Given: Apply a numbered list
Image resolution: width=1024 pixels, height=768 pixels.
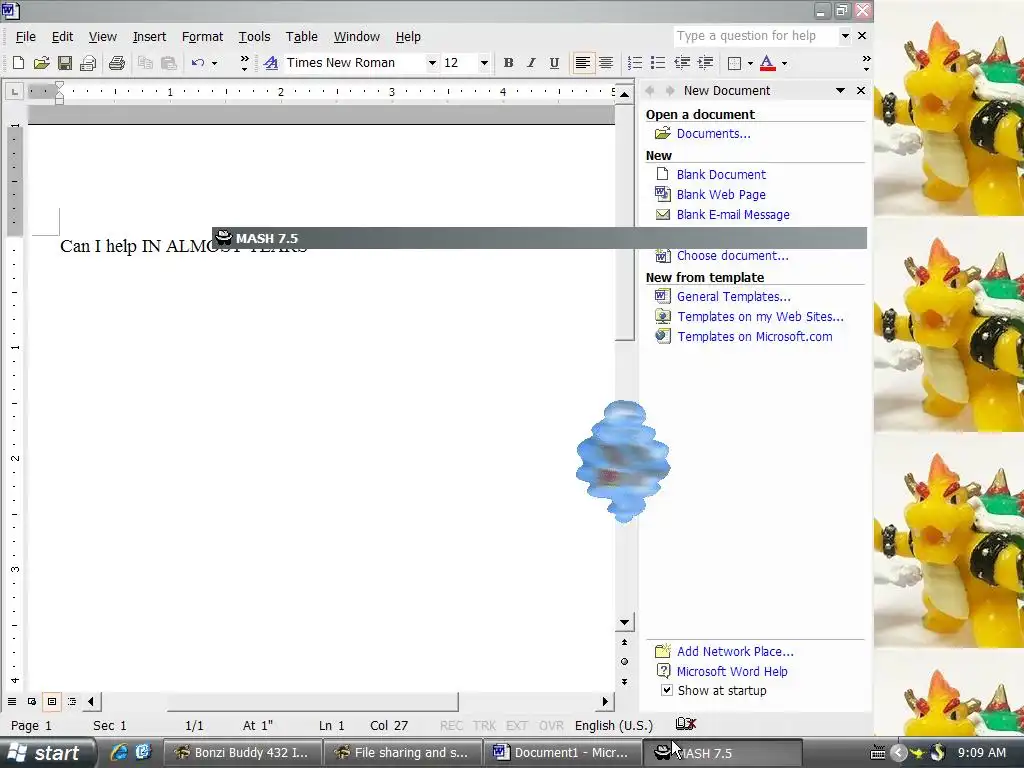Looking at the screenshot, I should point(635,63).
